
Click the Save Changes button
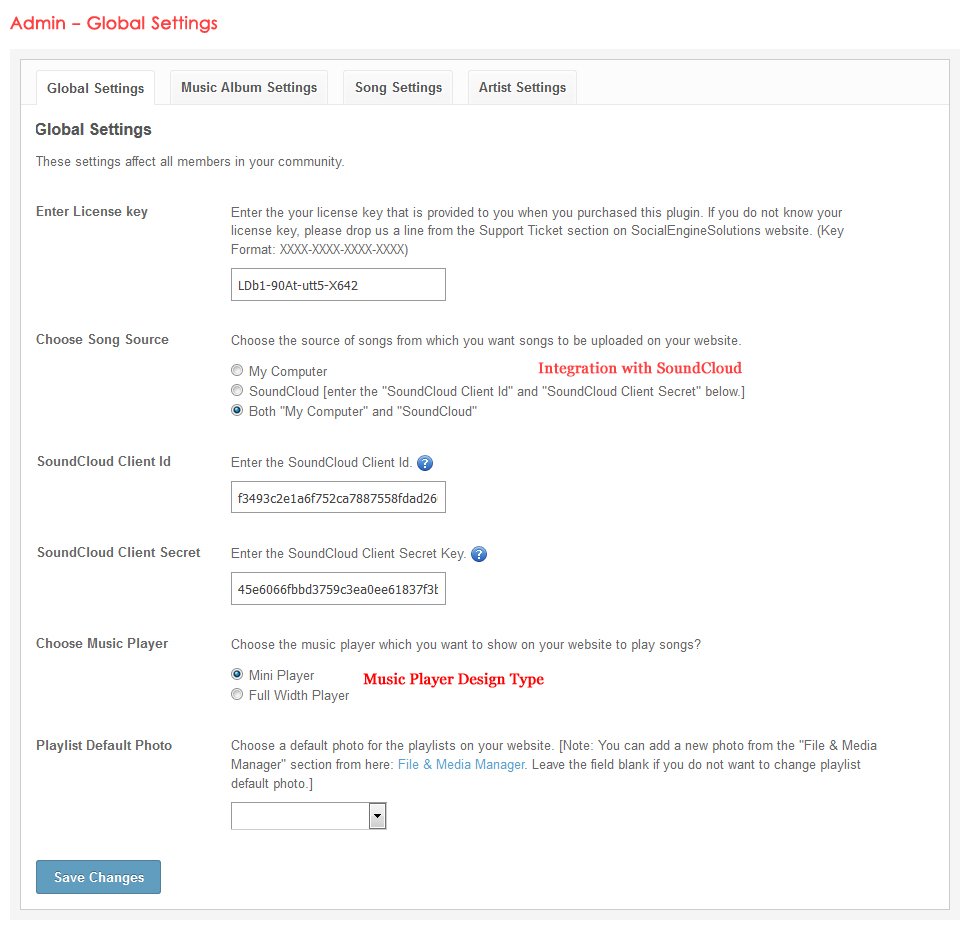pos(98,877)
